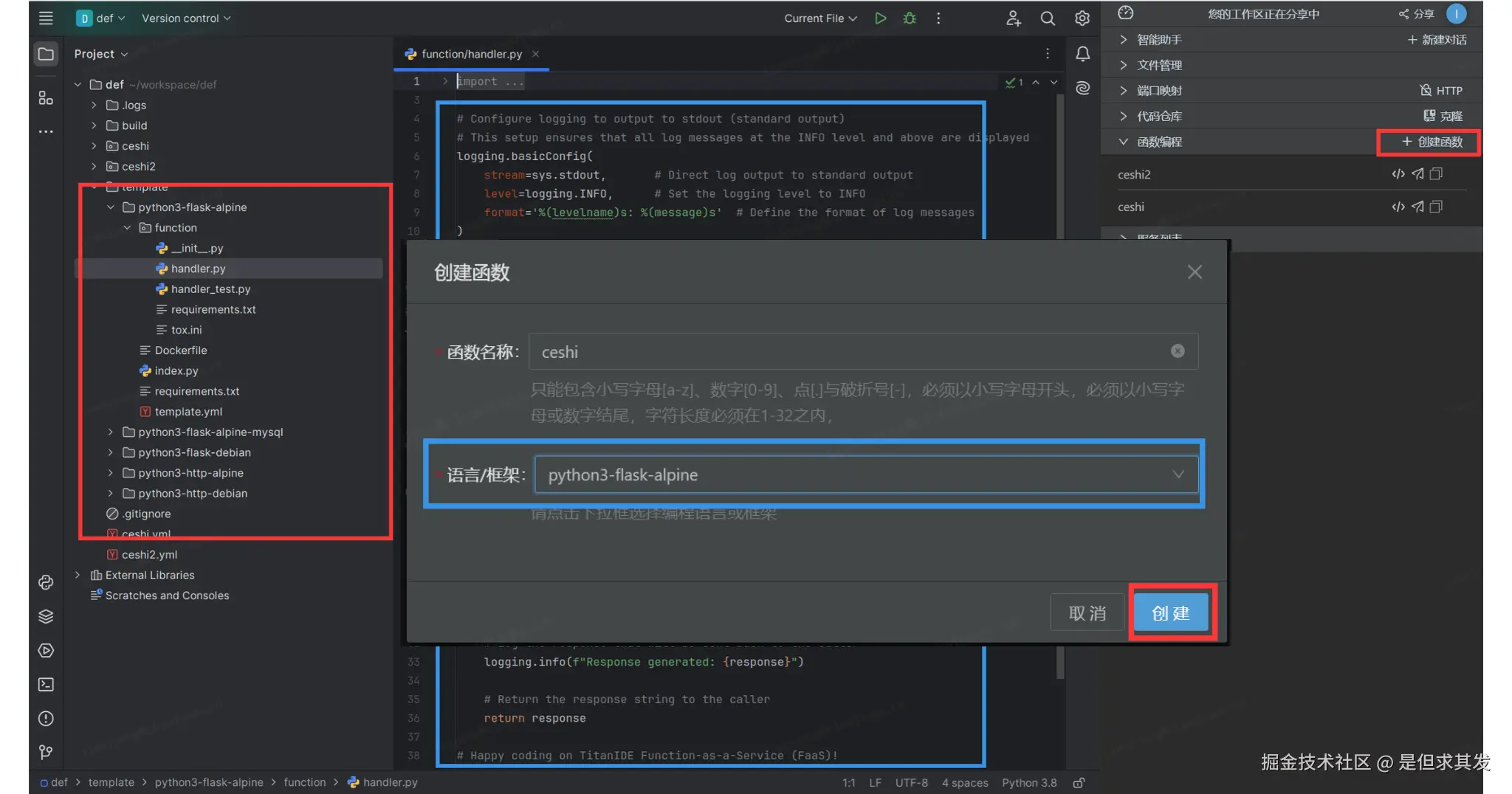1512x794 pixels.
Task: Expand the 智能助手 section
Action: click(1123, 39)
